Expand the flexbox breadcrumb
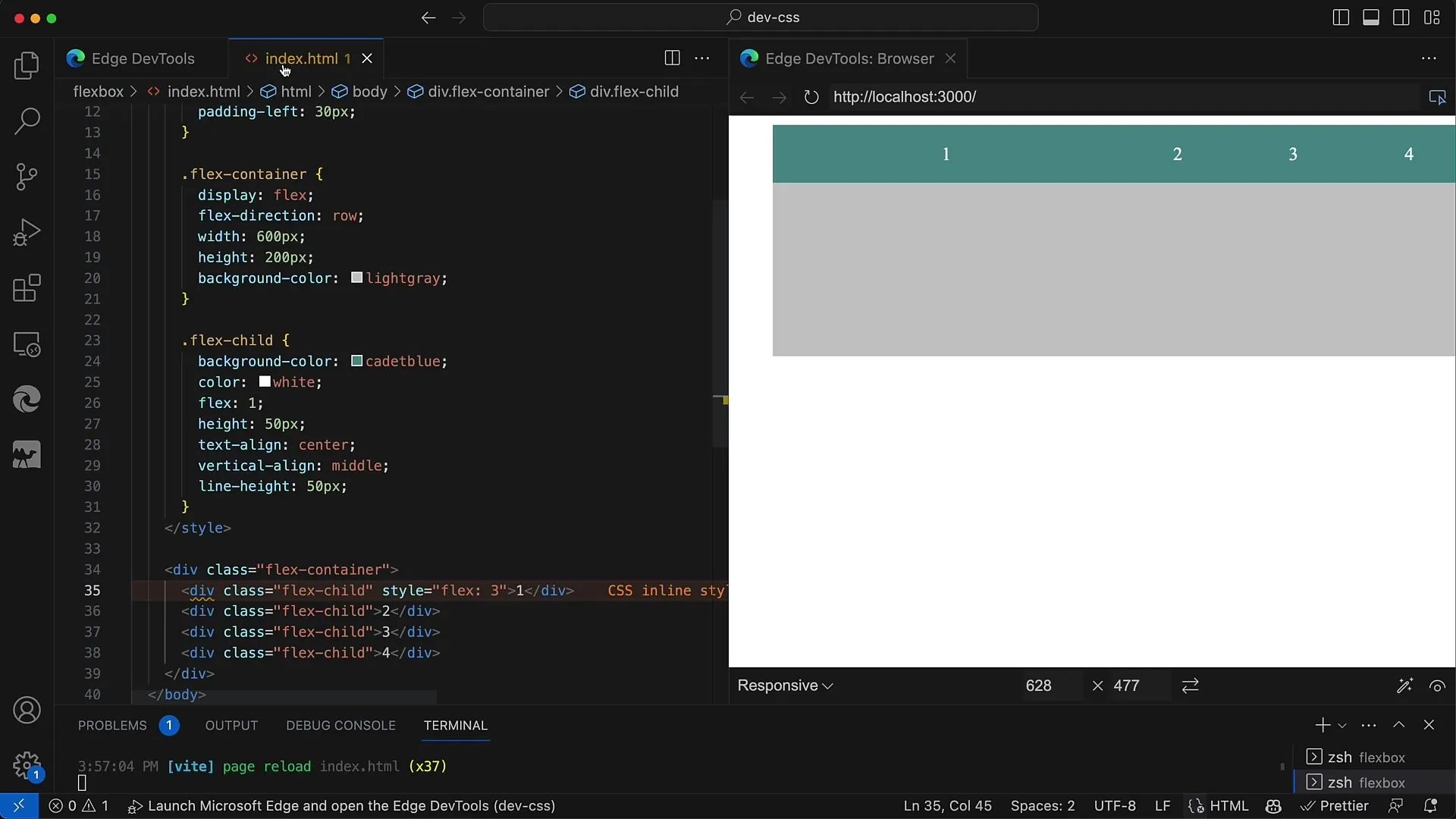The image size is (1456, 819). 98,92
